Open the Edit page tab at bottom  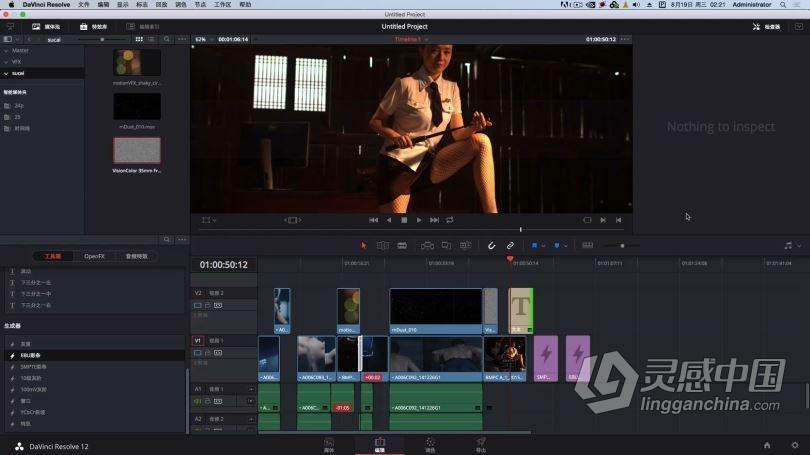[380, 445]
